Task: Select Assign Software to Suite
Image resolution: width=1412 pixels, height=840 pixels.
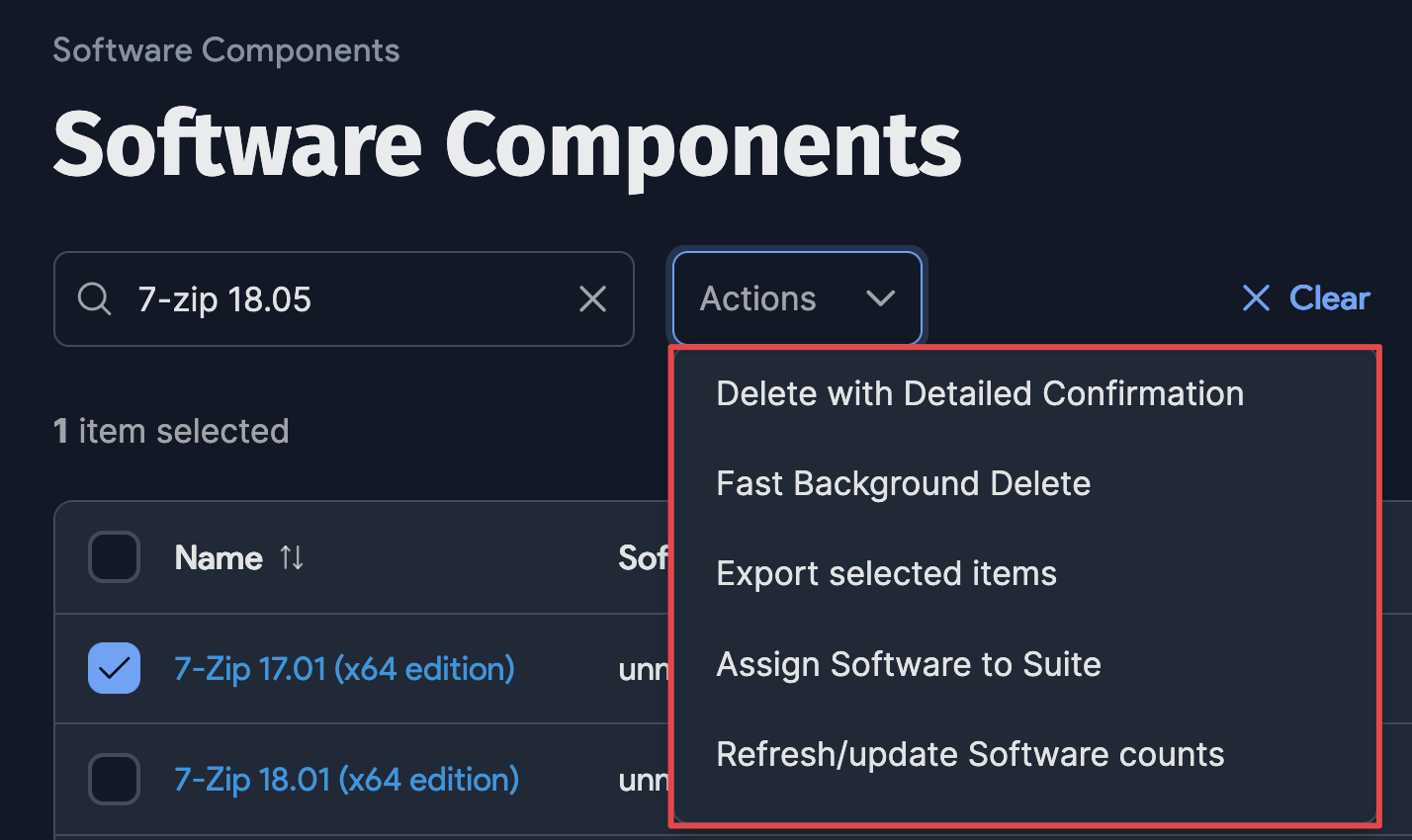Action: [908, 664]
